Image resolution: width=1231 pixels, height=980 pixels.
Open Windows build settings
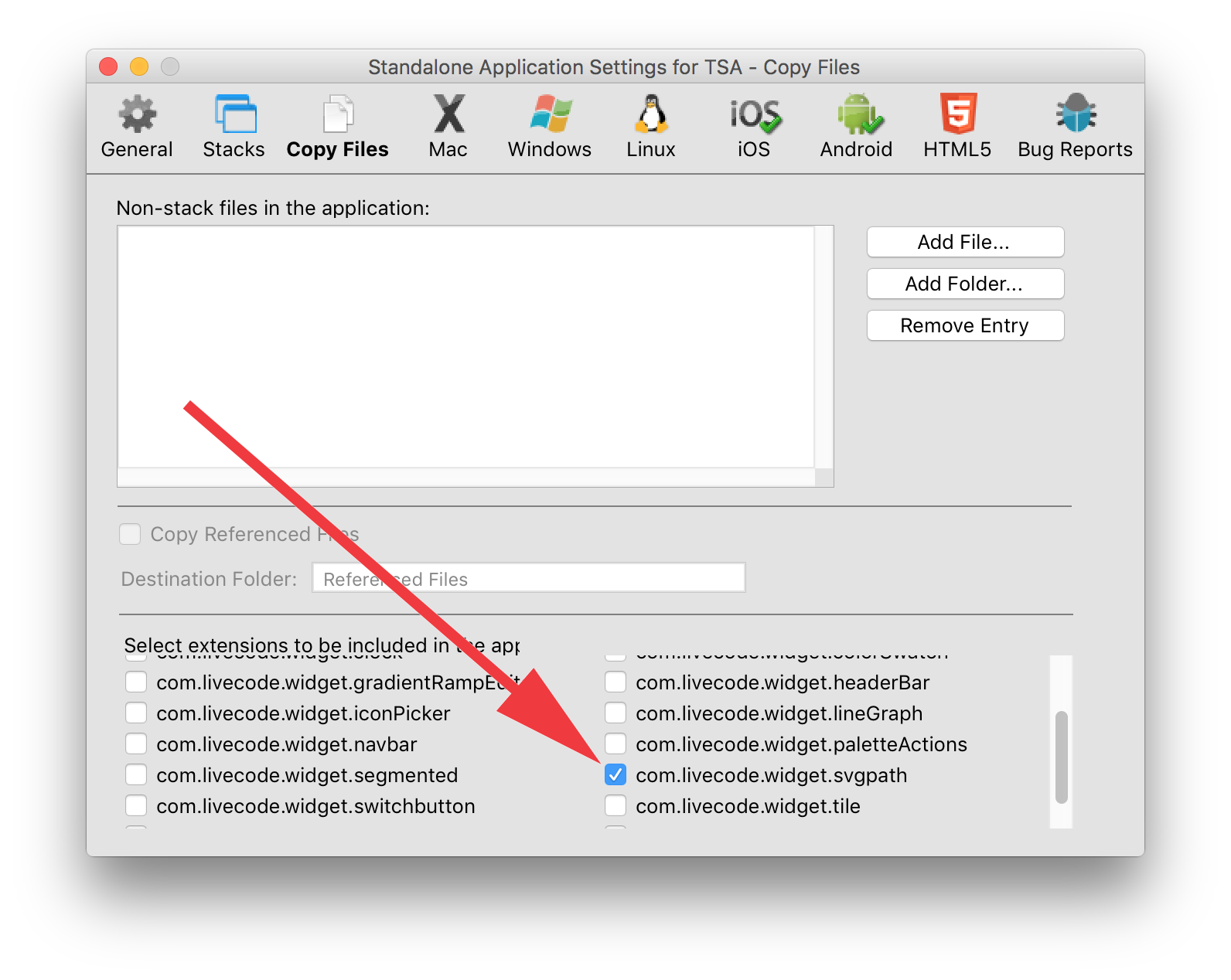550,128
